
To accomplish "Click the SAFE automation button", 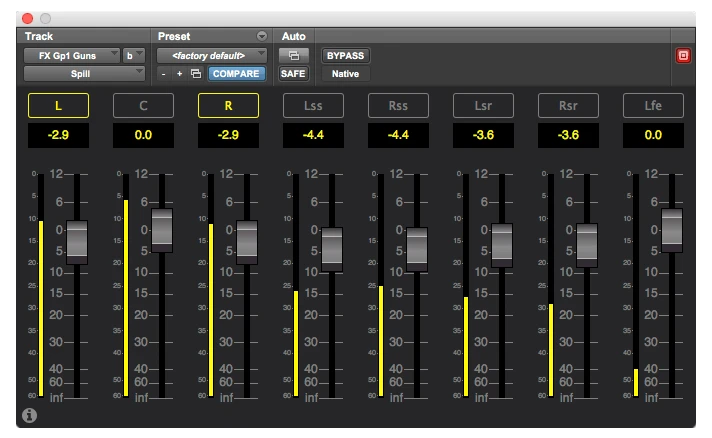I will pos(293,74).
